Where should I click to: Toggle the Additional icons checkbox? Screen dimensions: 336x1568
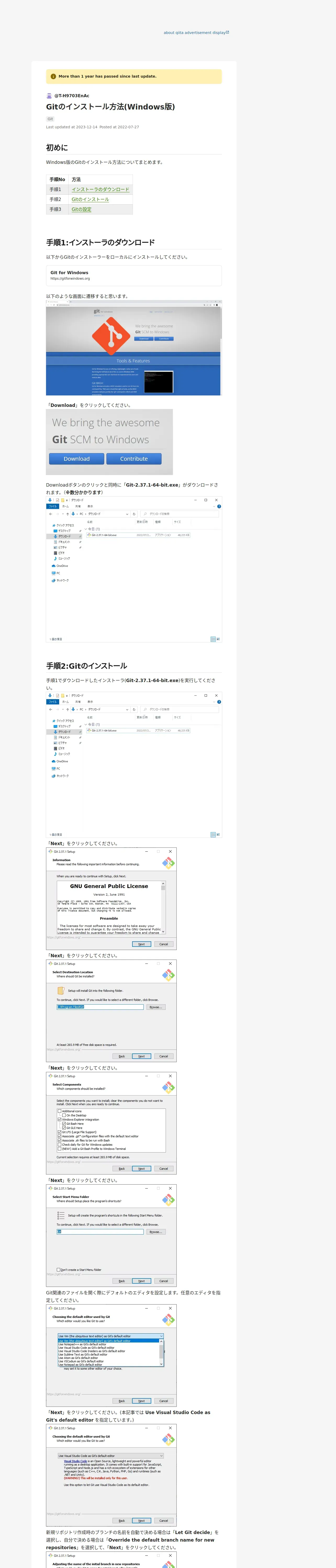coord(59,1111)
